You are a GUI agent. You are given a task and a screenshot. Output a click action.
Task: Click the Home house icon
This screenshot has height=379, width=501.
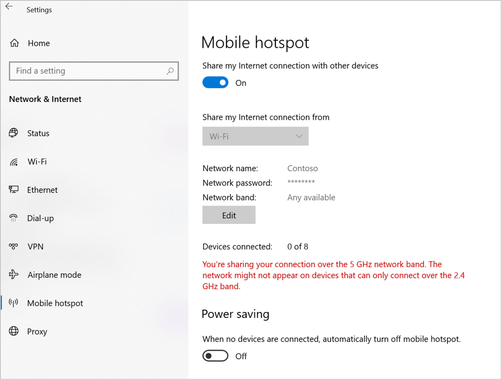(14, 43)
